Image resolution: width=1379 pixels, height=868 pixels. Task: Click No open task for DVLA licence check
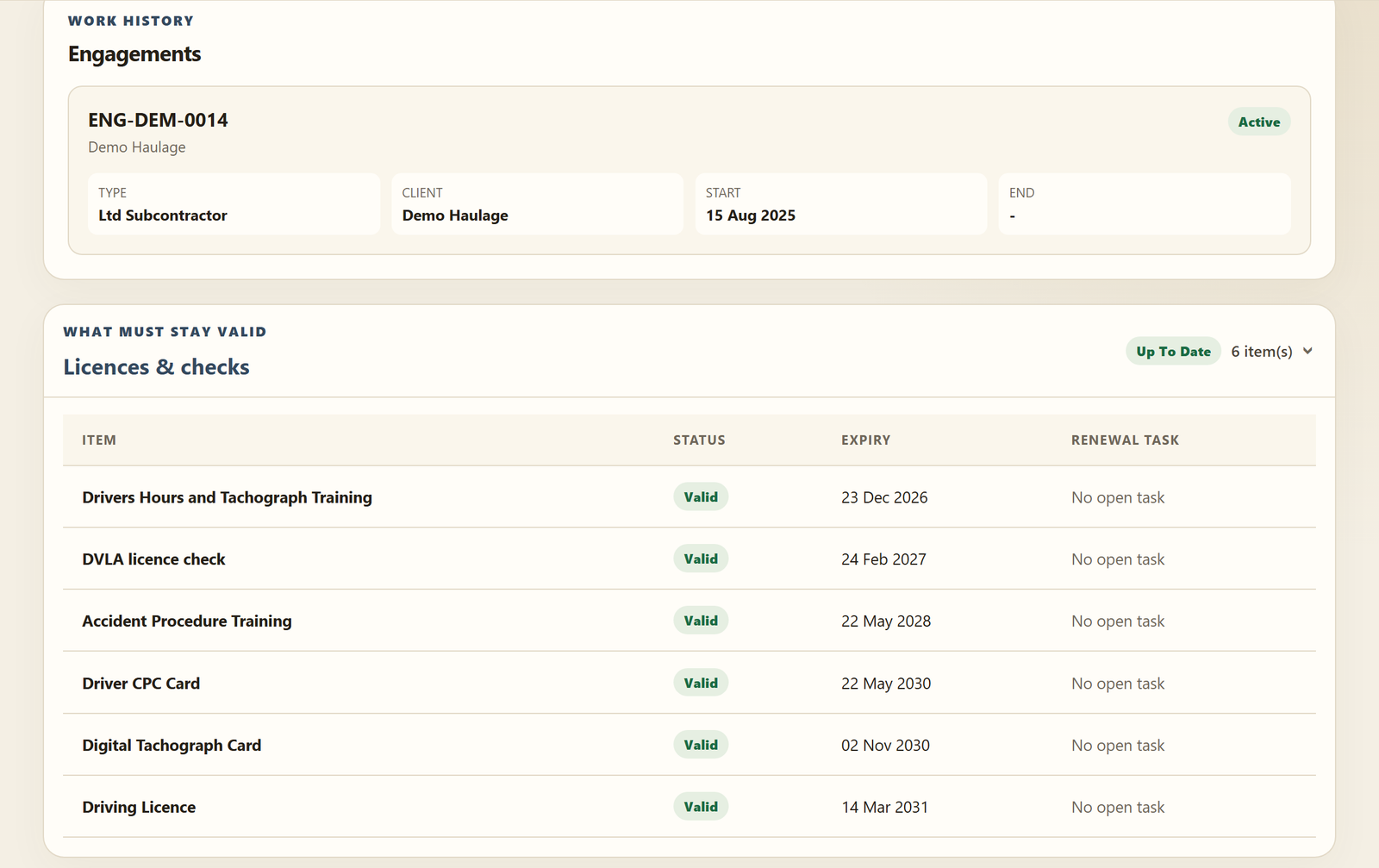click(1118, 559)
